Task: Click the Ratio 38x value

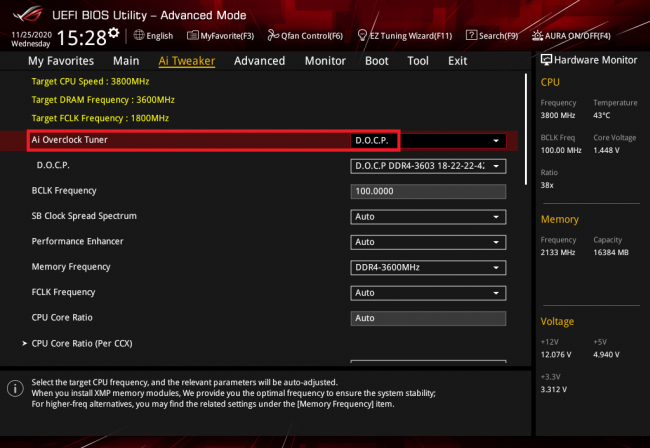Action: coord(547,185)
